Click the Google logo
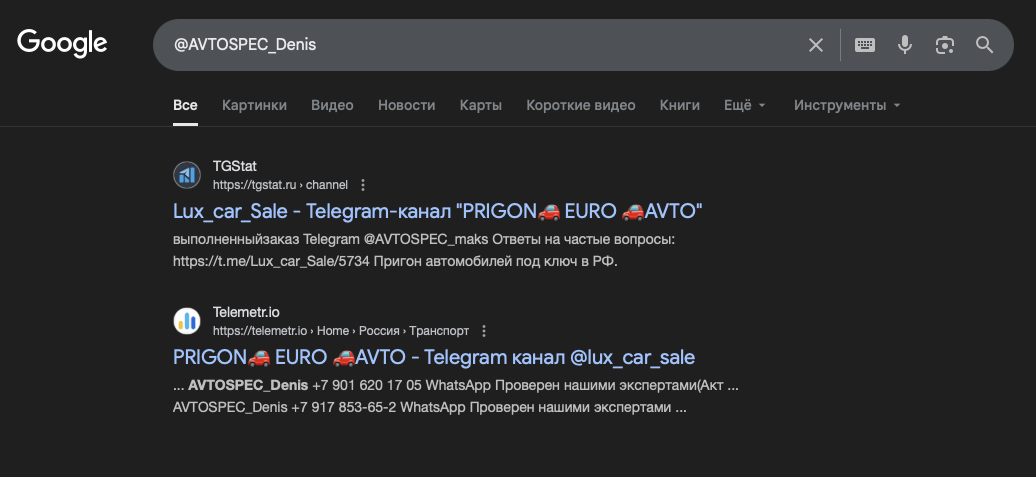The width and height of the screenshot is (1036, 477). [x=62, y=44]
